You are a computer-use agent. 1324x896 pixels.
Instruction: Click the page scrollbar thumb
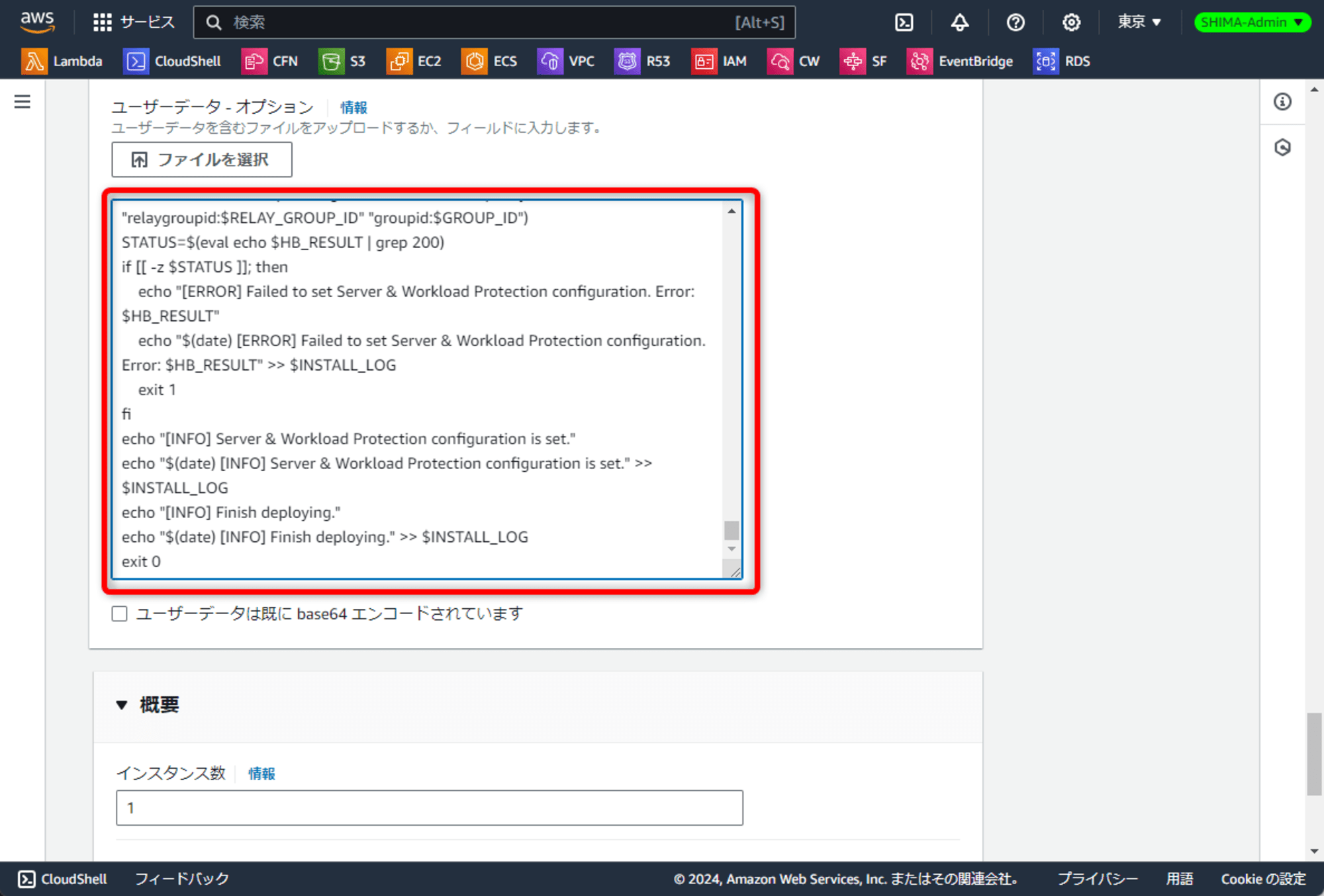click(x=1314, y=754)
